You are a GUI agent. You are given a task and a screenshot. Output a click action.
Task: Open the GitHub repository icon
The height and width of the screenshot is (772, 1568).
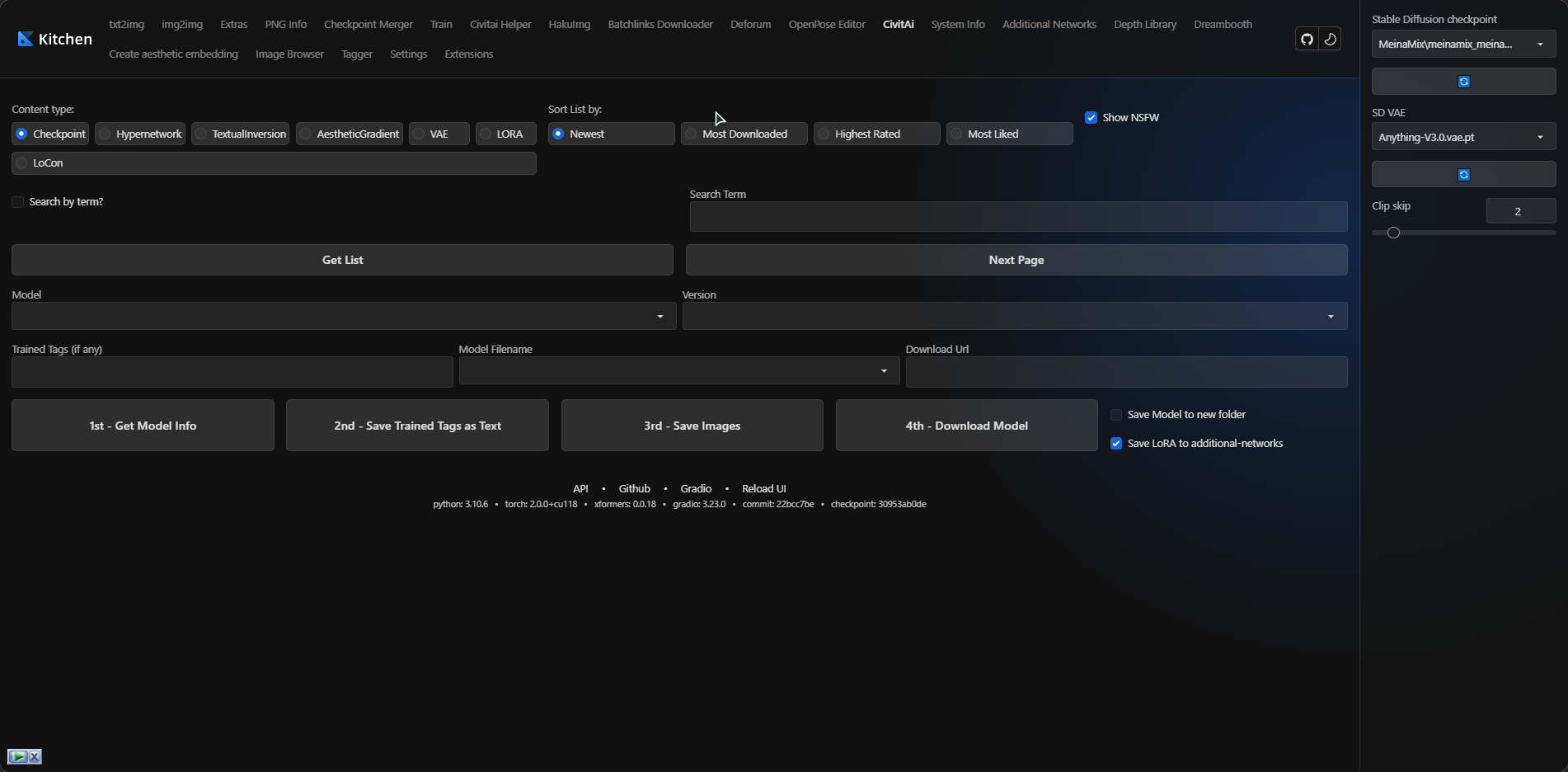coord(1306,39)
